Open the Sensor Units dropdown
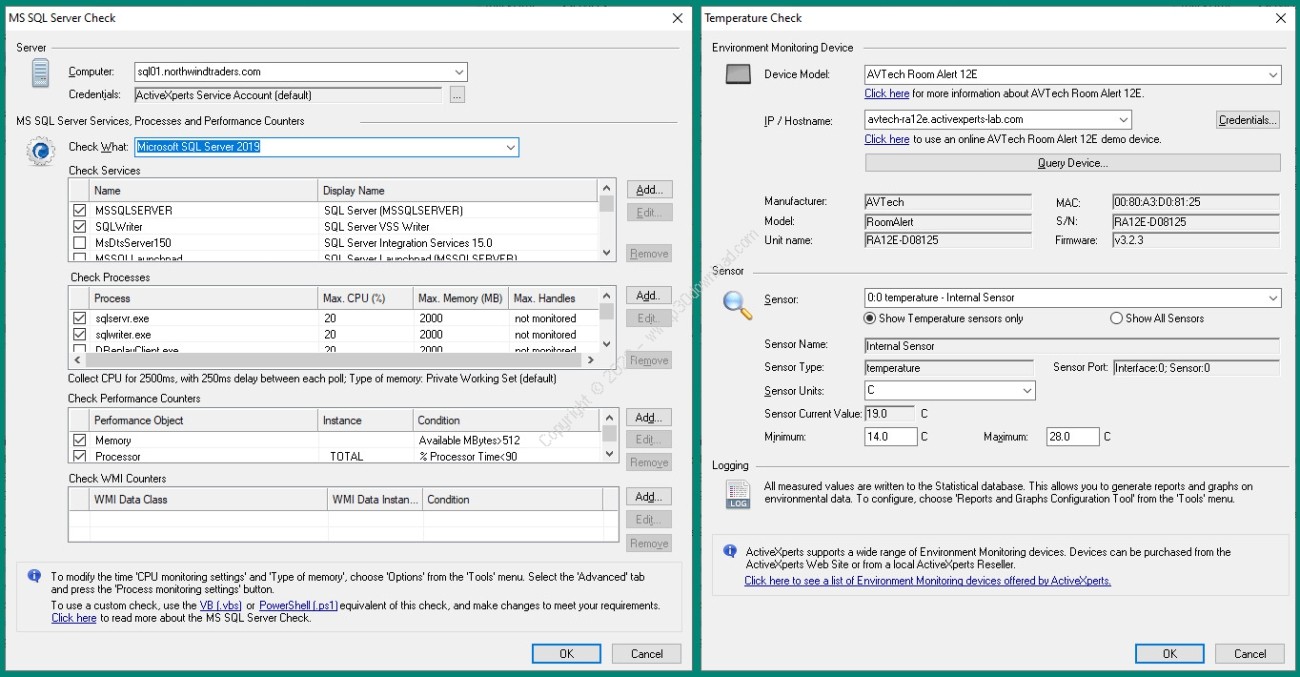 pyautogui.click(x=1027, y=391)
